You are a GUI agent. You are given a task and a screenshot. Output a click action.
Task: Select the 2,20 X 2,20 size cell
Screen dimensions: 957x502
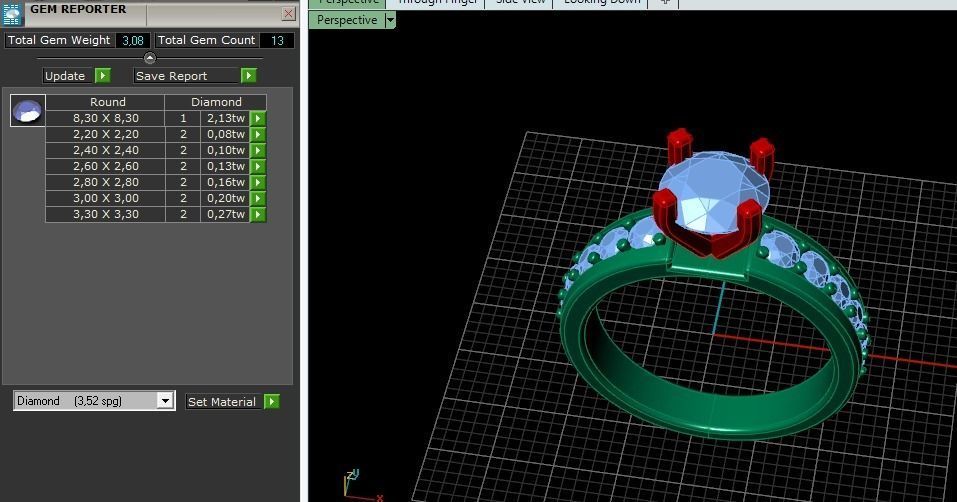pos(106,134)
